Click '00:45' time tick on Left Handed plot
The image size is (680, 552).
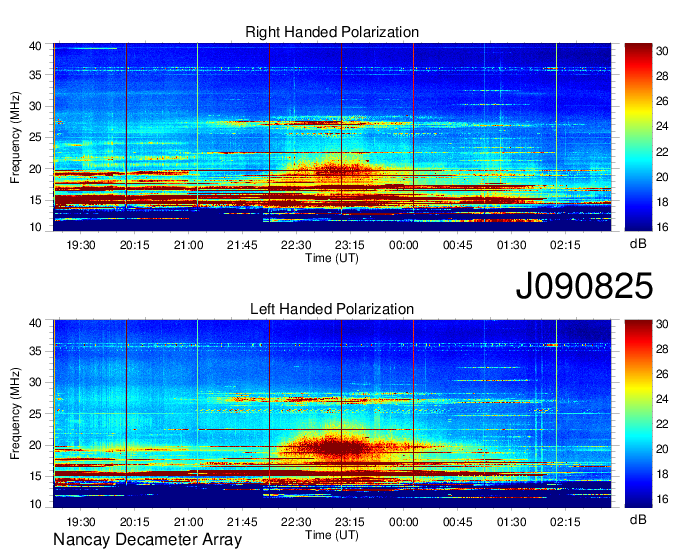coord(458,522)
